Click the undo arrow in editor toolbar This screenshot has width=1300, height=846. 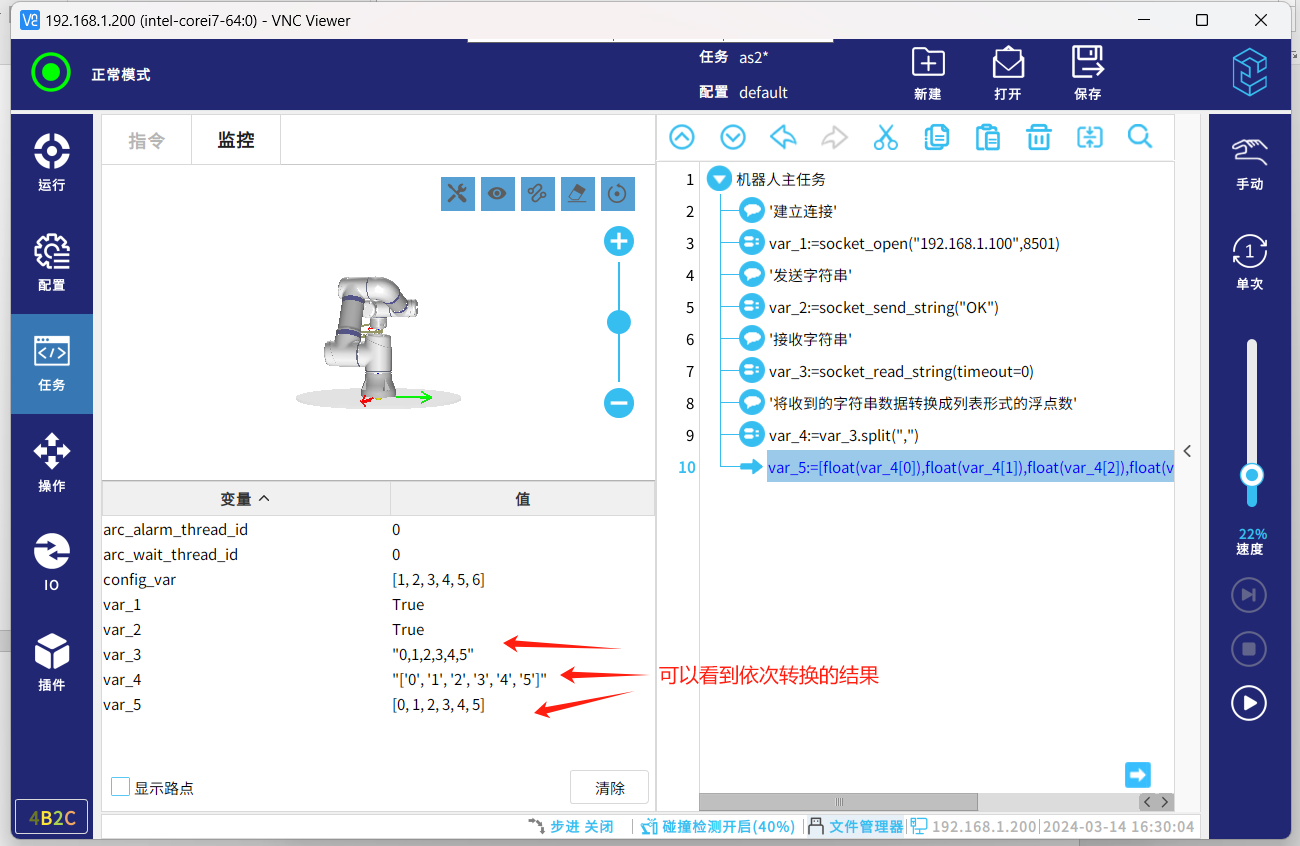(x=783, y=138)
